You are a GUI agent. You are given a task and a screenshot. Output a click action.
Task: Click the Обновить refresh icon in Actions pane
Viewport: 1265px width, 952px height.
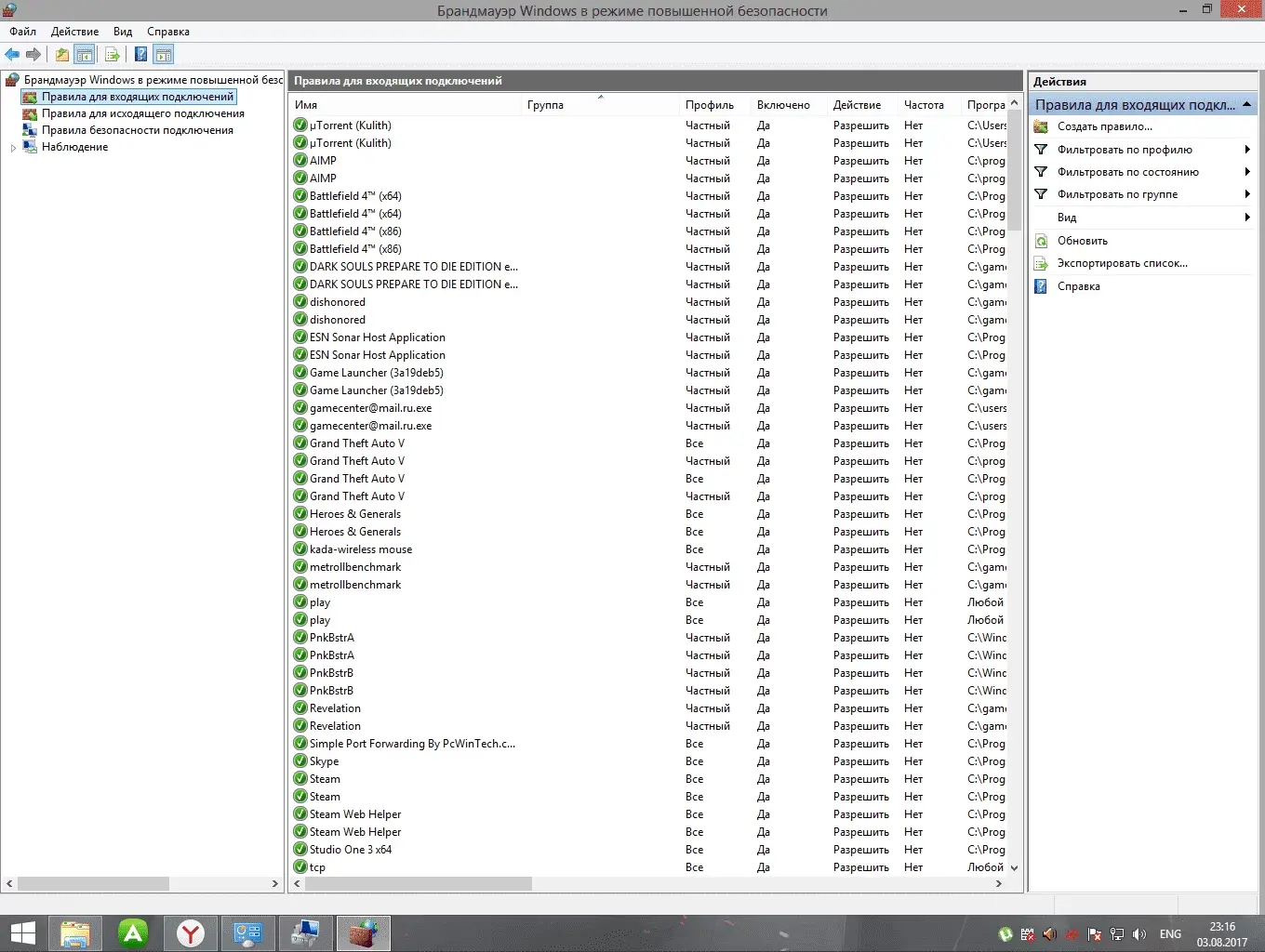pos(1042,241)
